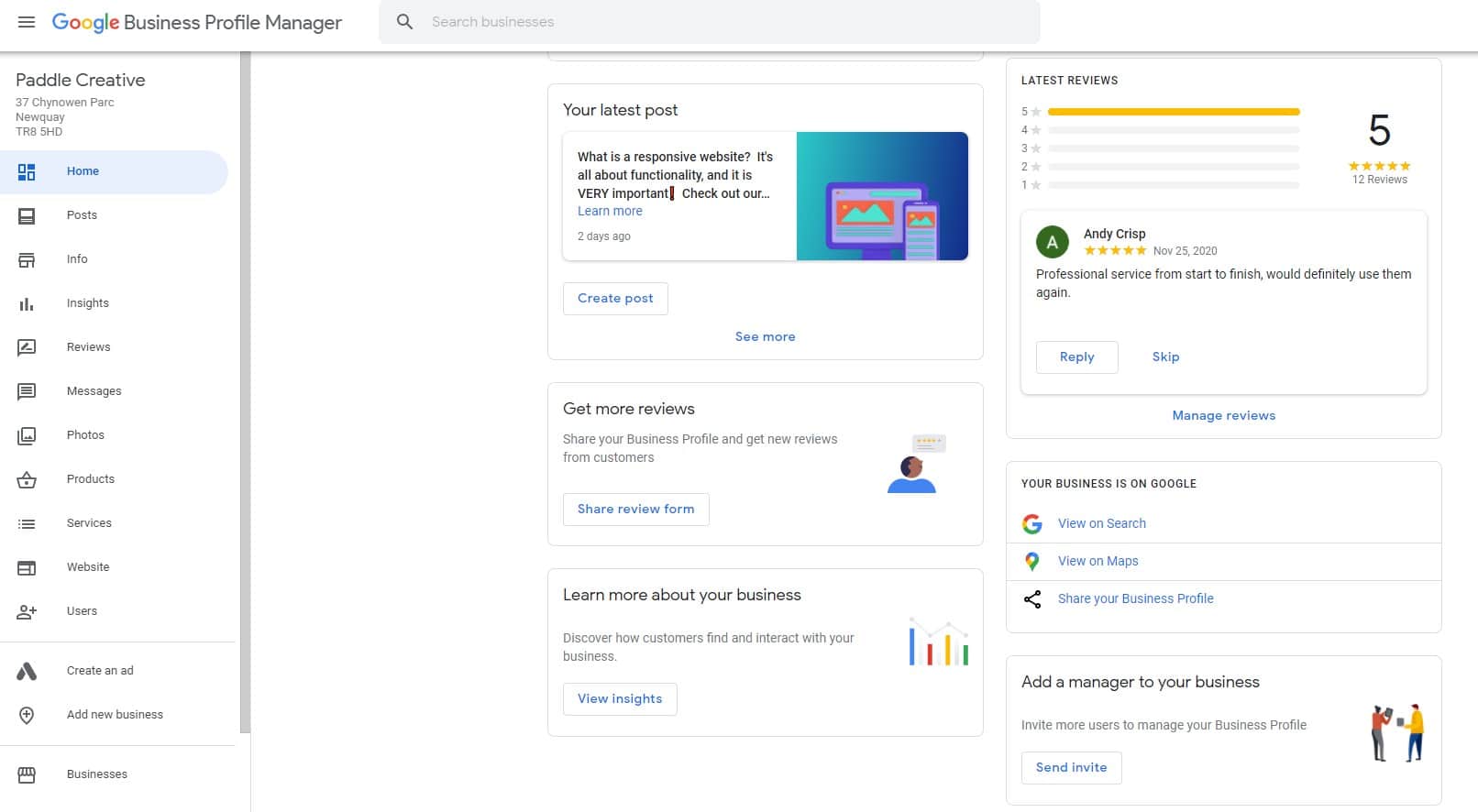Click the Photos icon in sidebar
Viewport: 1478px width, 812px height.
(x=27, y=435)
